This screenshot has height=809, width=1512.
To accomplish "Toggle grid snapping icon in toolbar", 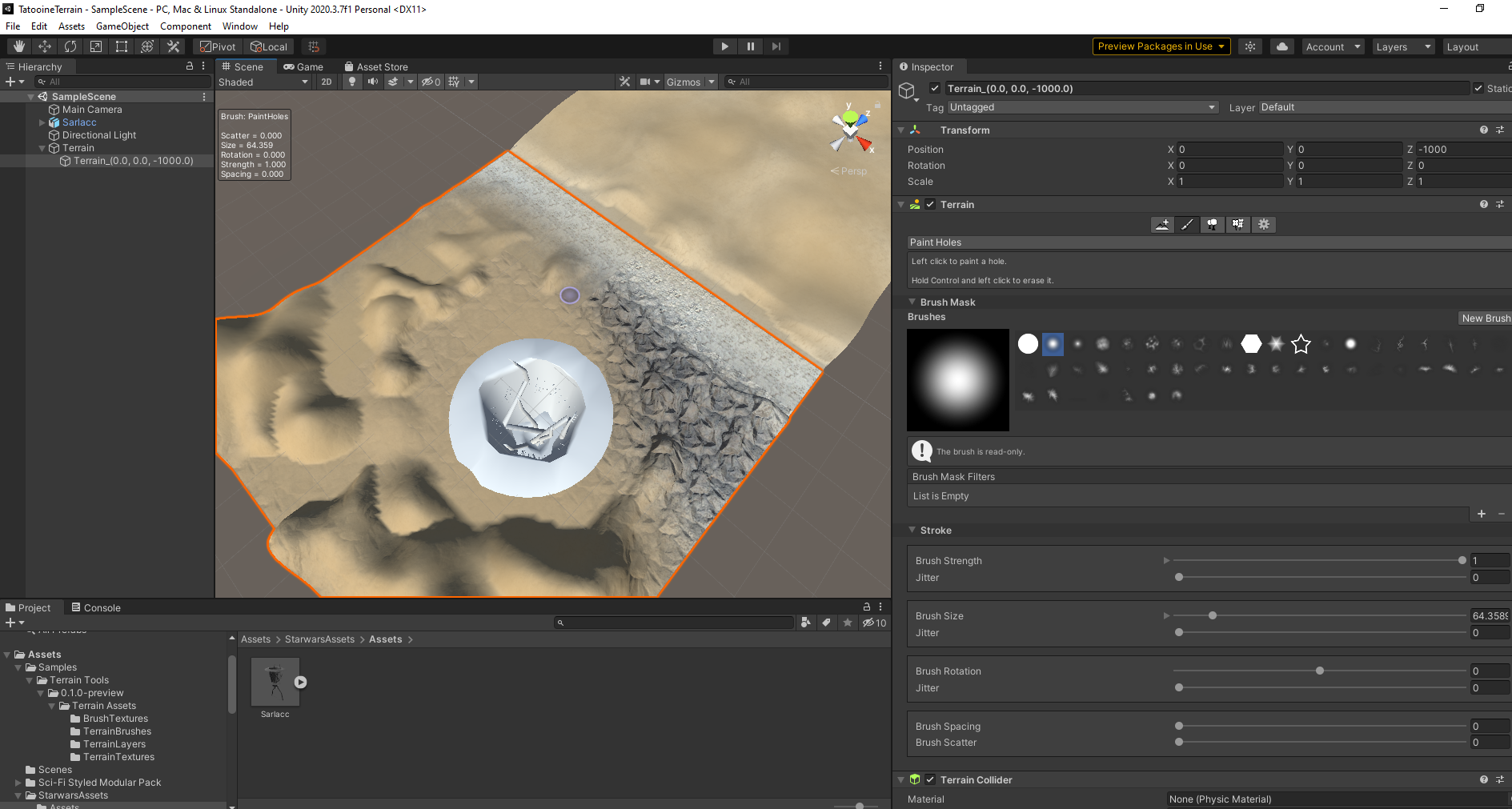I will tap(314, 46).
